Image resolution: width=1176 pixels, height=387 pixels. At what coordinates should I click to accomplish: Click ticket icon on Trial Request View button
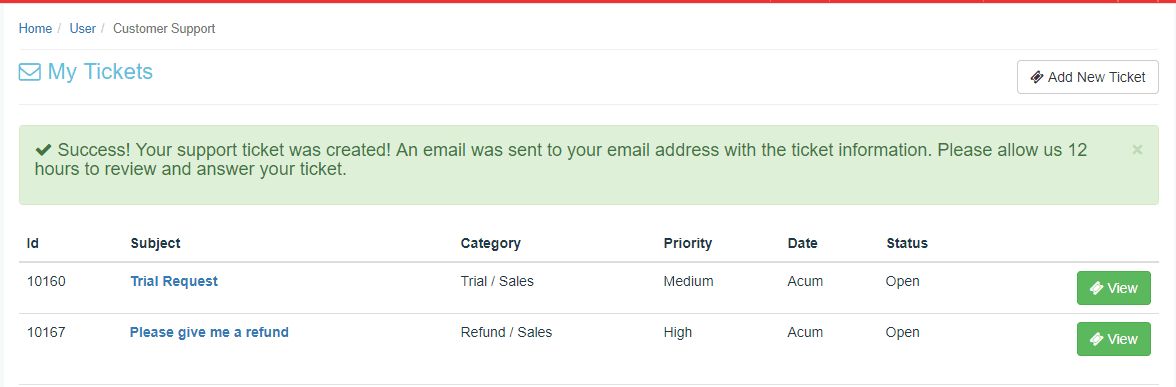point(1096,288)
